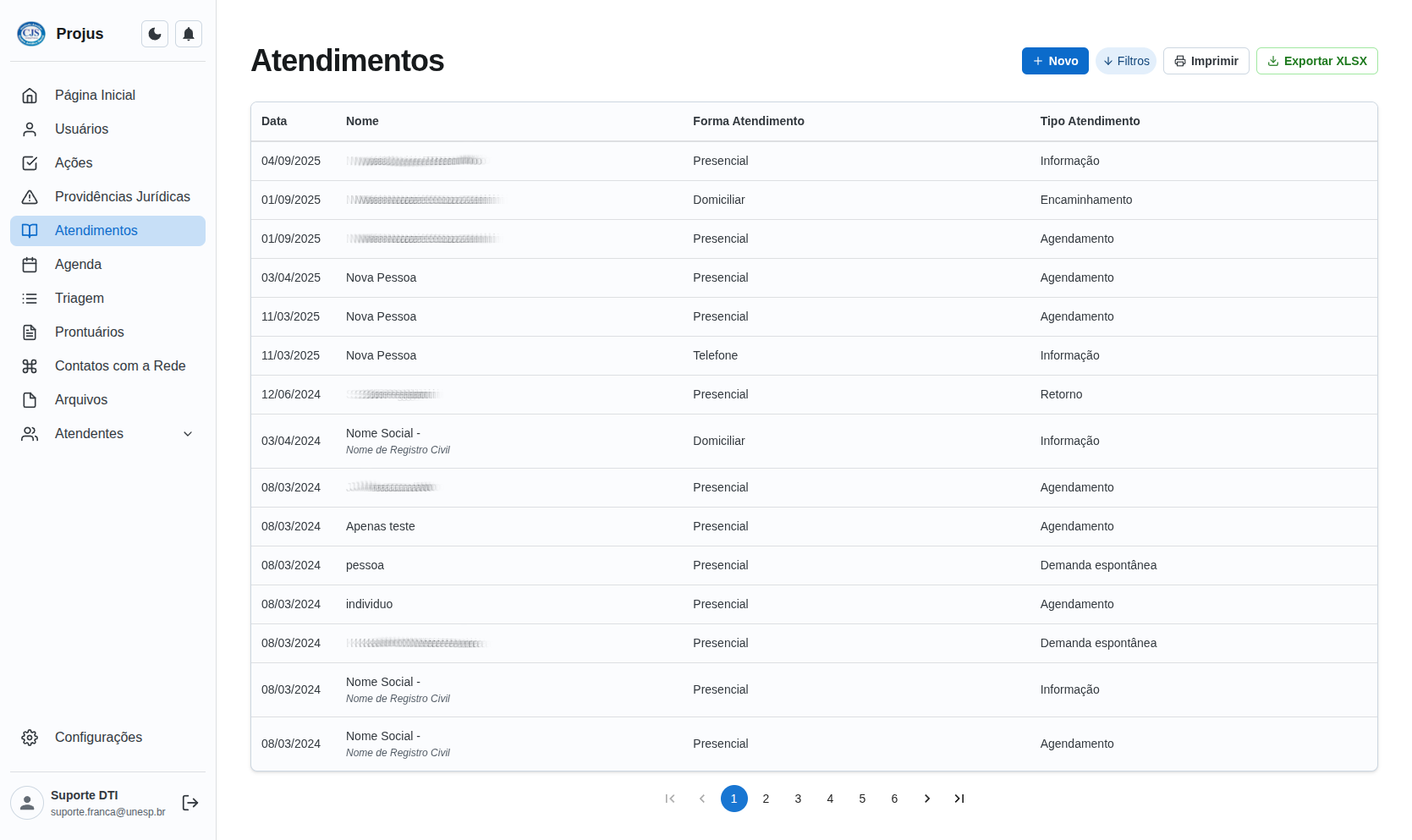Open Providências Jurídicas menu item
Image resolution: width=1412 pixels, height=840 pixels.
pyautogui.click(x=122, y=197)
